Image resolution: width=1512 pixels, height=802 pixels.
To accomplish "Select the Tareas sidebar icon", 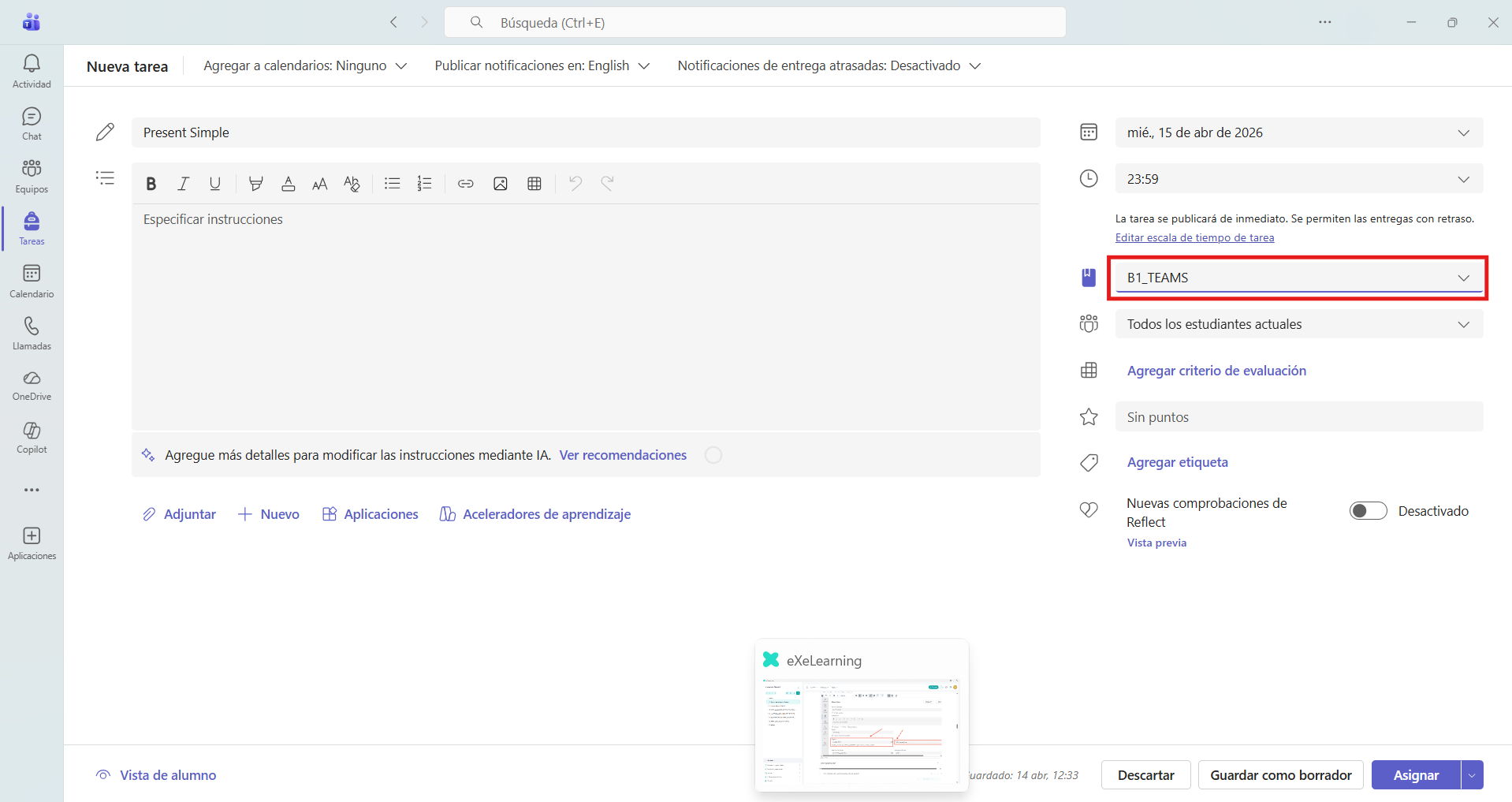I will (x=32, y=229).
